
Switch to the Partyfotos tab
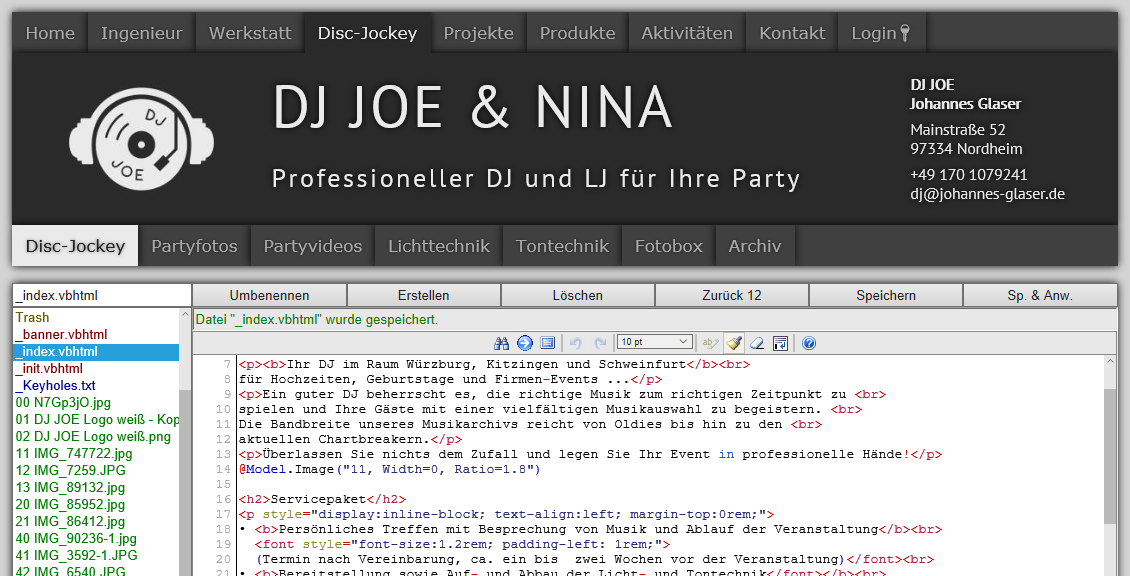[x=193, y=245]
